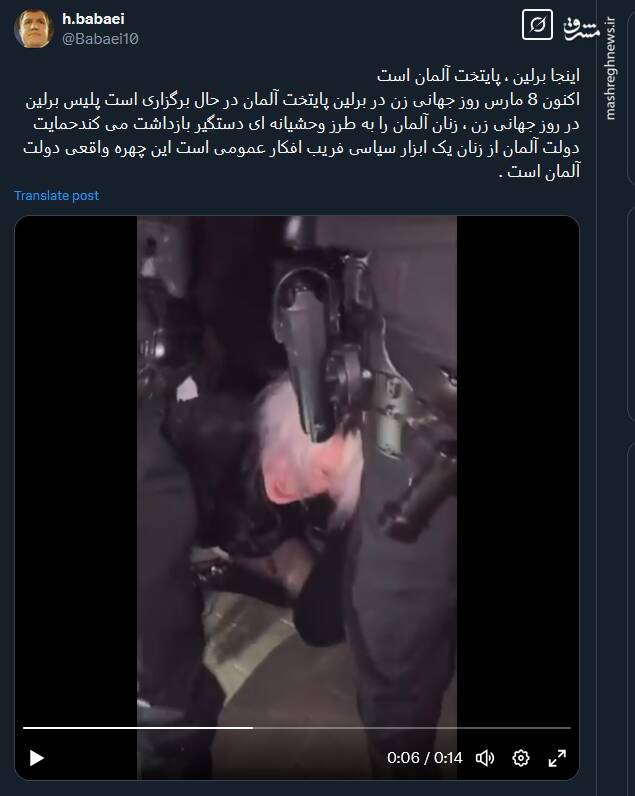Seek using the played part of the progress bar

click(x=138, y=727)
